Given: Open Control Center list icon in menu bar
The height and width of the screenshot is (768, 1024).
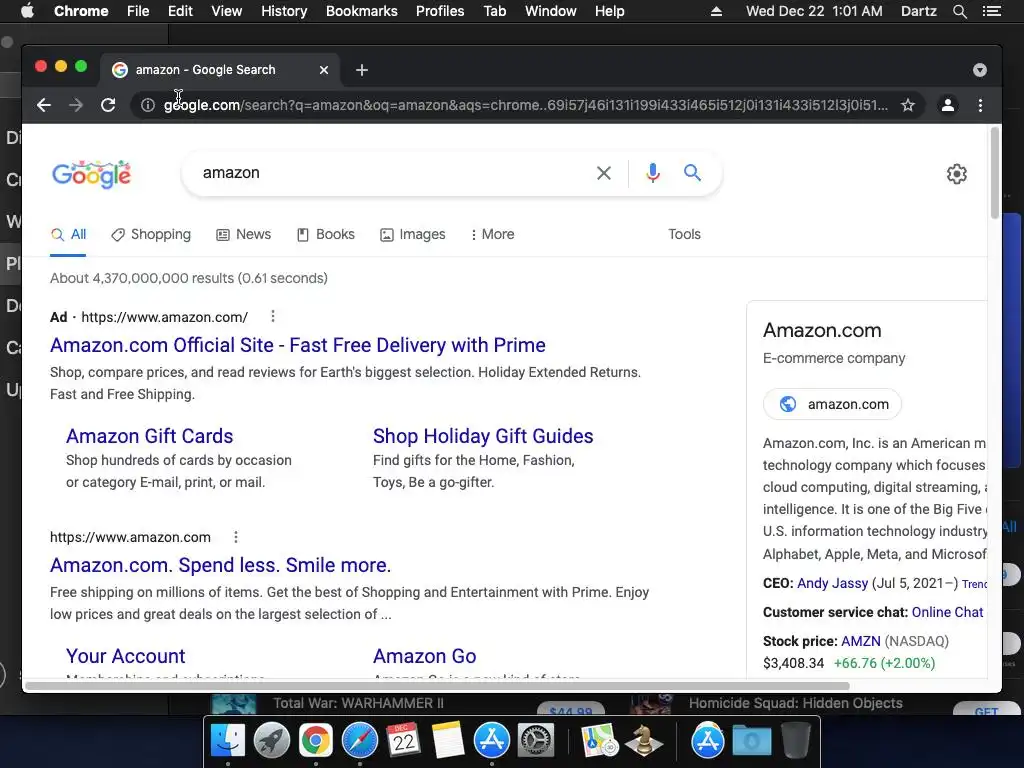Looking at the screenshot, I should (991, 11).
